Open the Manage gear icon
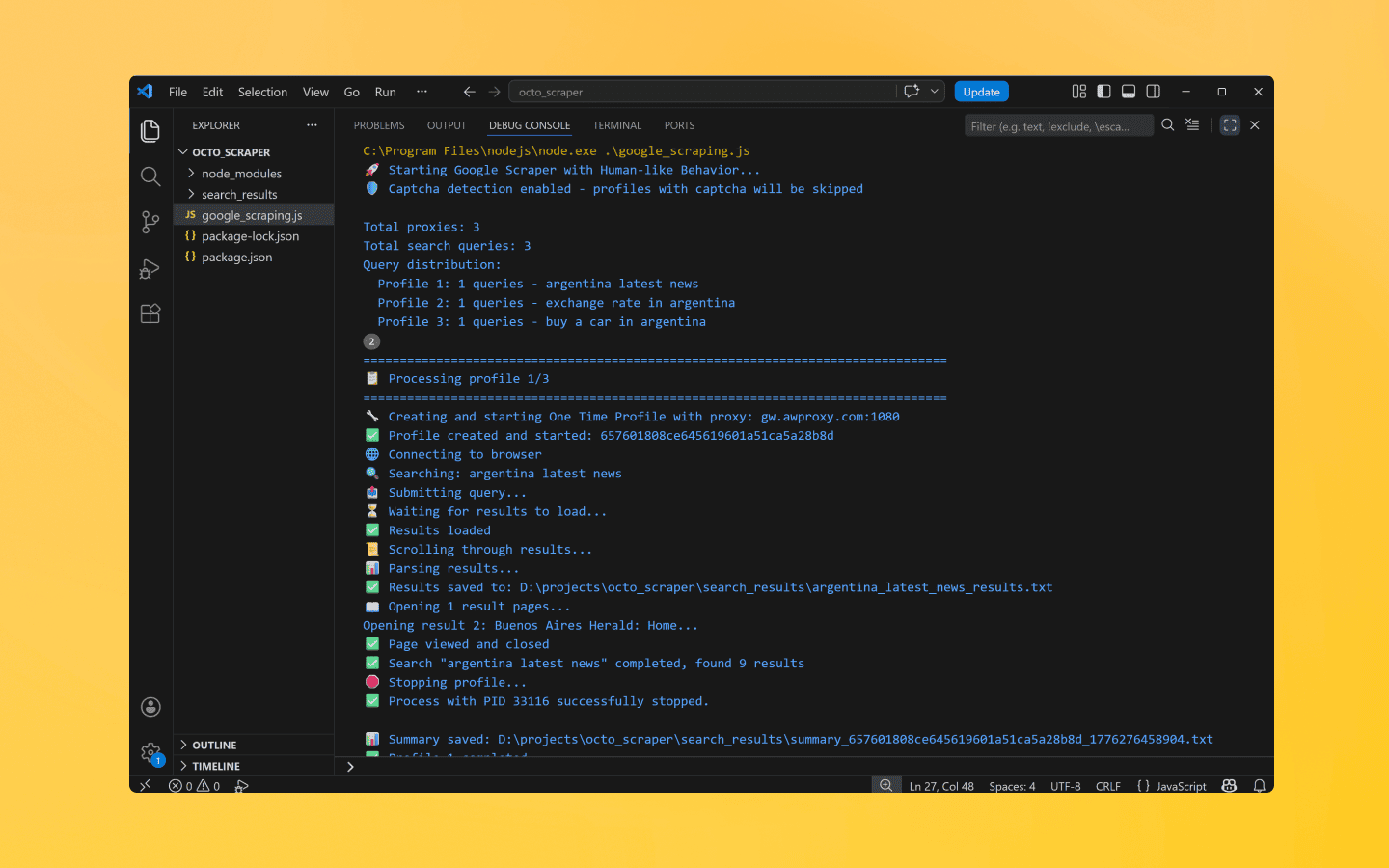This screenshot has height=868, width=1389. (150, 752)
